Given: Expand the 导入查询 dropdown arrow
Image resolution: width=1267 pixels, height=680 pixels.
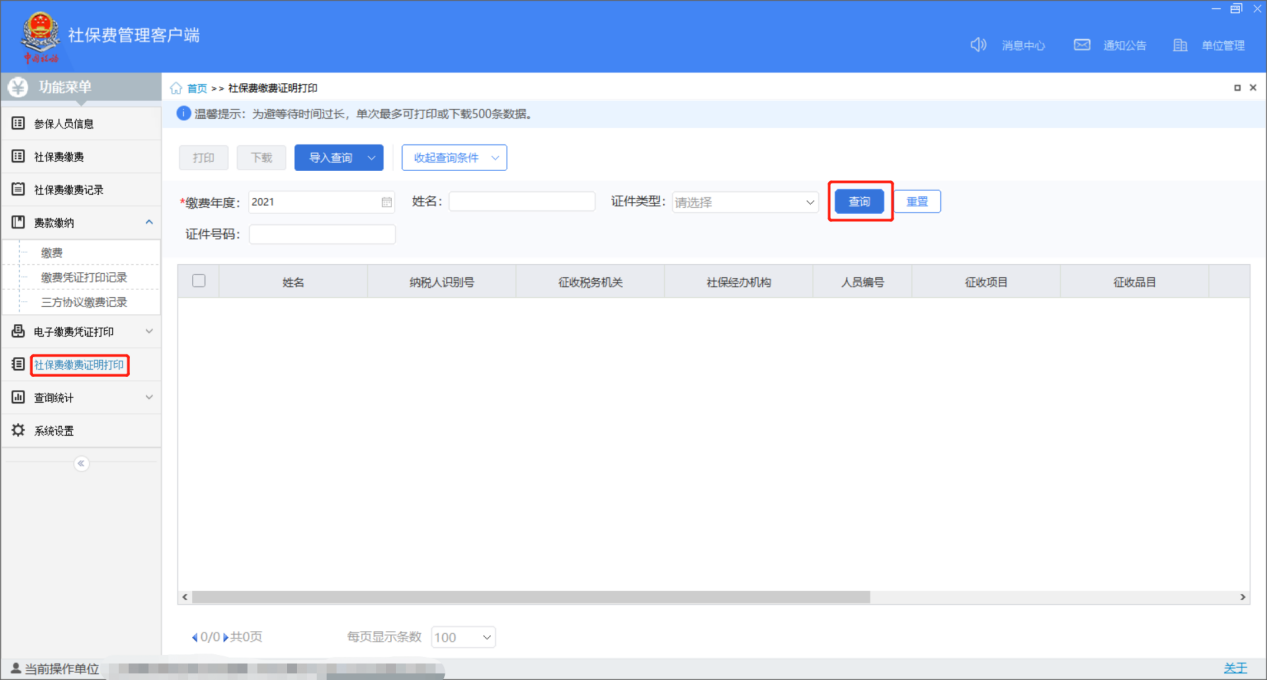Looking at the screenshot, I should pyautogui.click(x=372, y=158).
